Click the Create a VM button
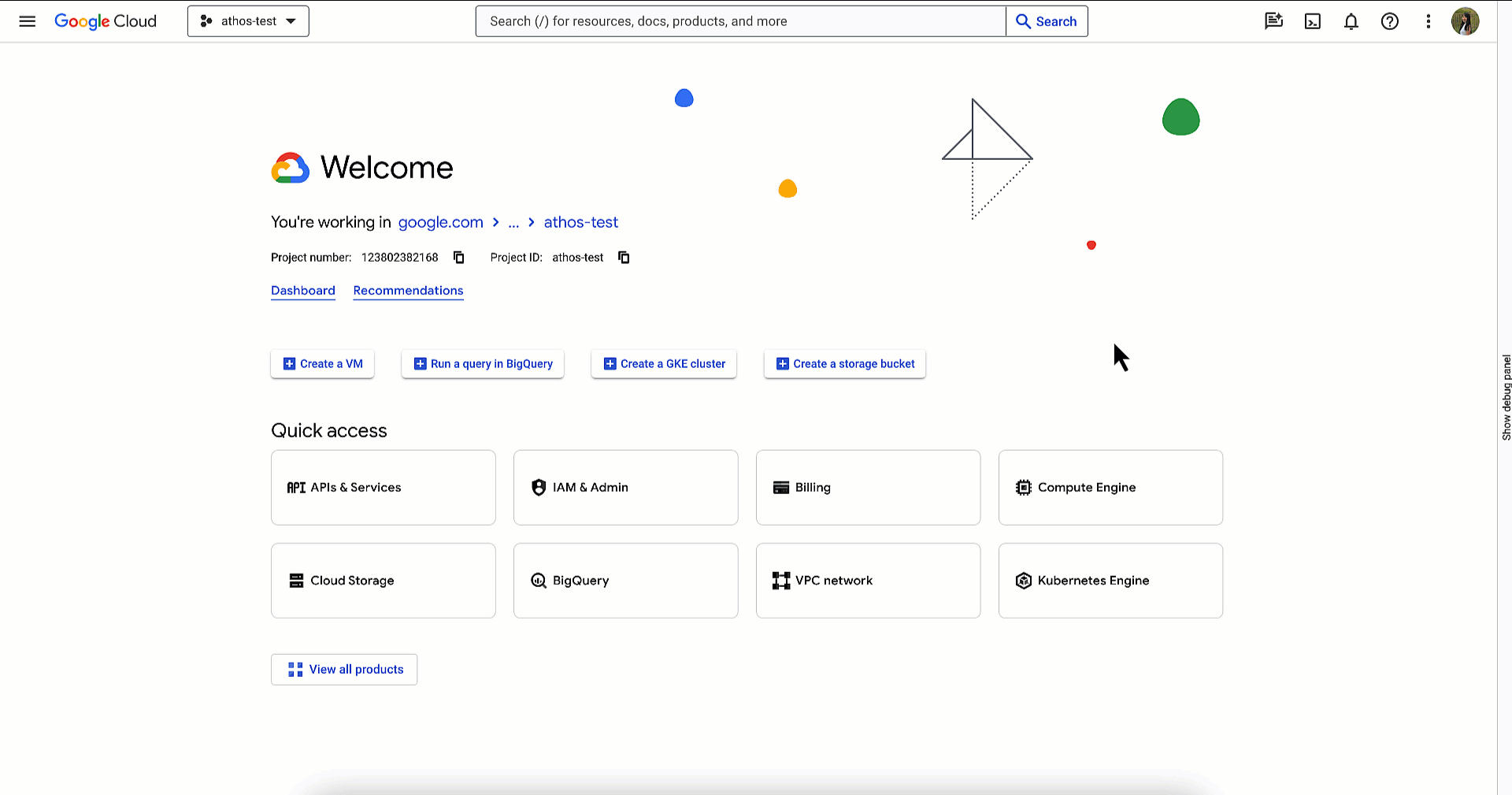Image resolution: width=1512 pixels, height=795 pixels. (323, 364)
